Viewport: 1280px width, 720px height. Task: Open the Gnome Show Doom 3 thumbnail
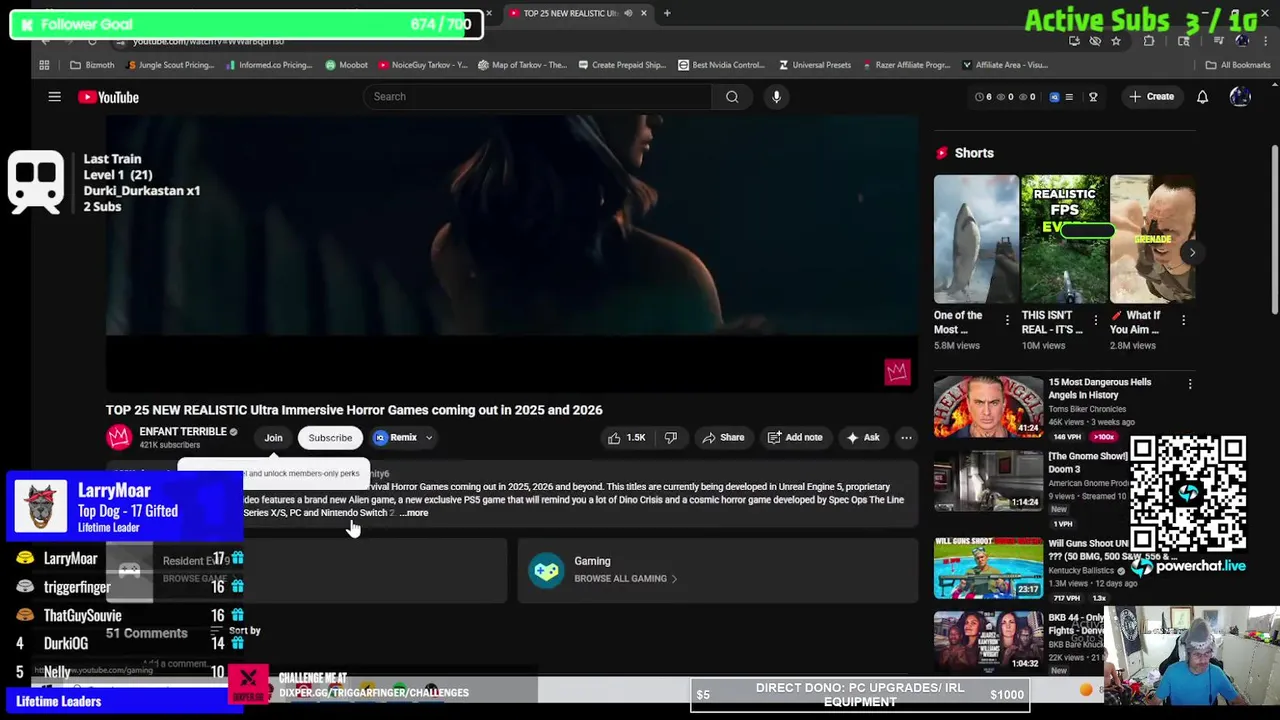[x=988, y=480]
